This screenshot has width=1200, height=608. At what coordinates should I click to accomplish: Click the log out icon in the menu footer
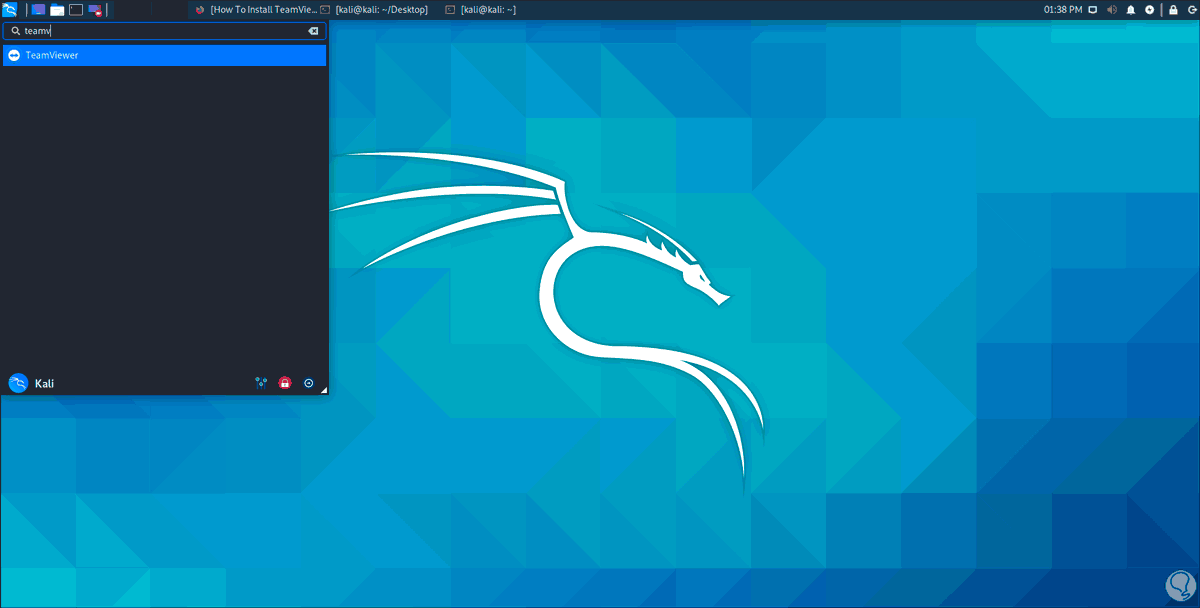click(x=309, y=382)
